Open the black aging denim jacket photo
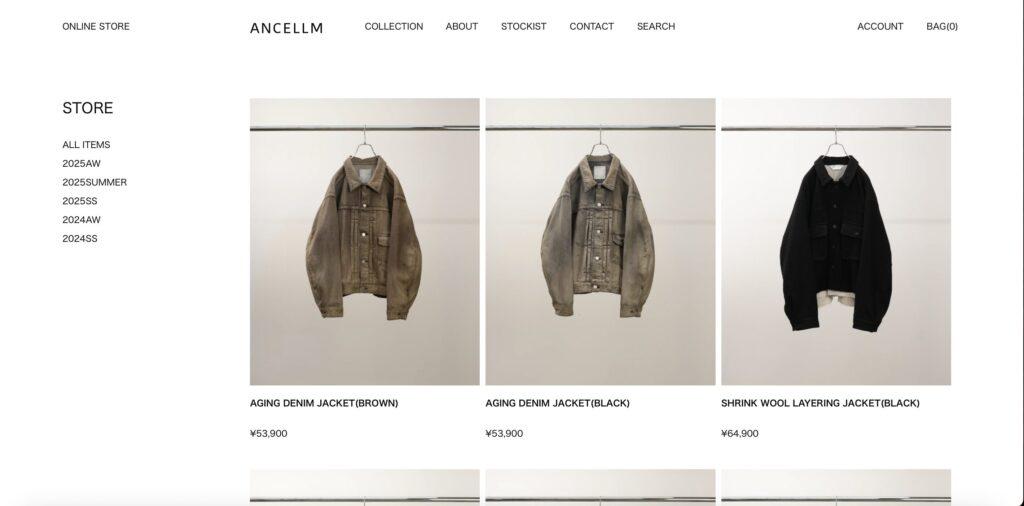This screenshot has width=1024, height=506. pos(600,242)
